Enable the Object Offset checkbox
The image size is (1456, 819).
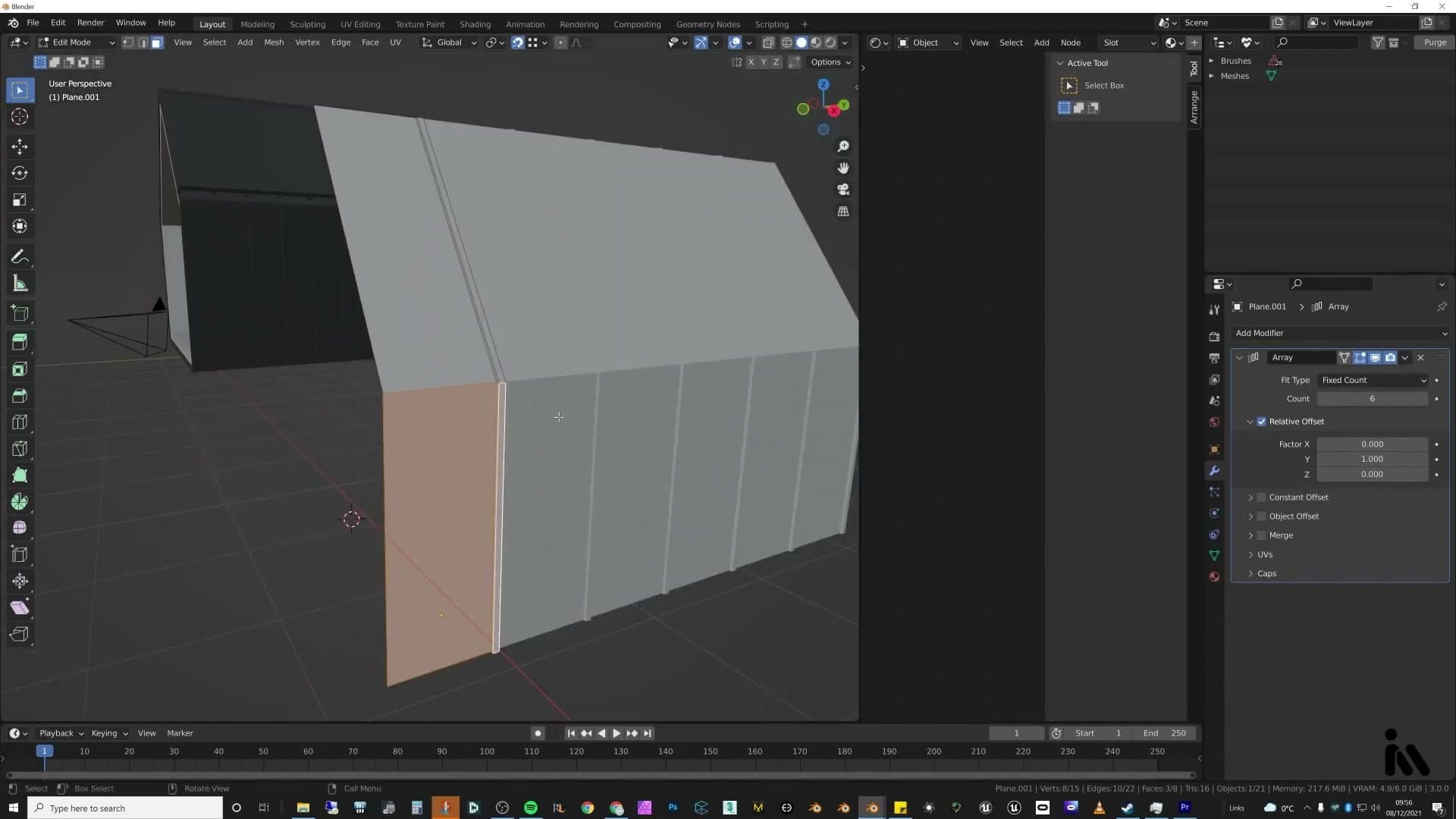[x=1262, y=516]
